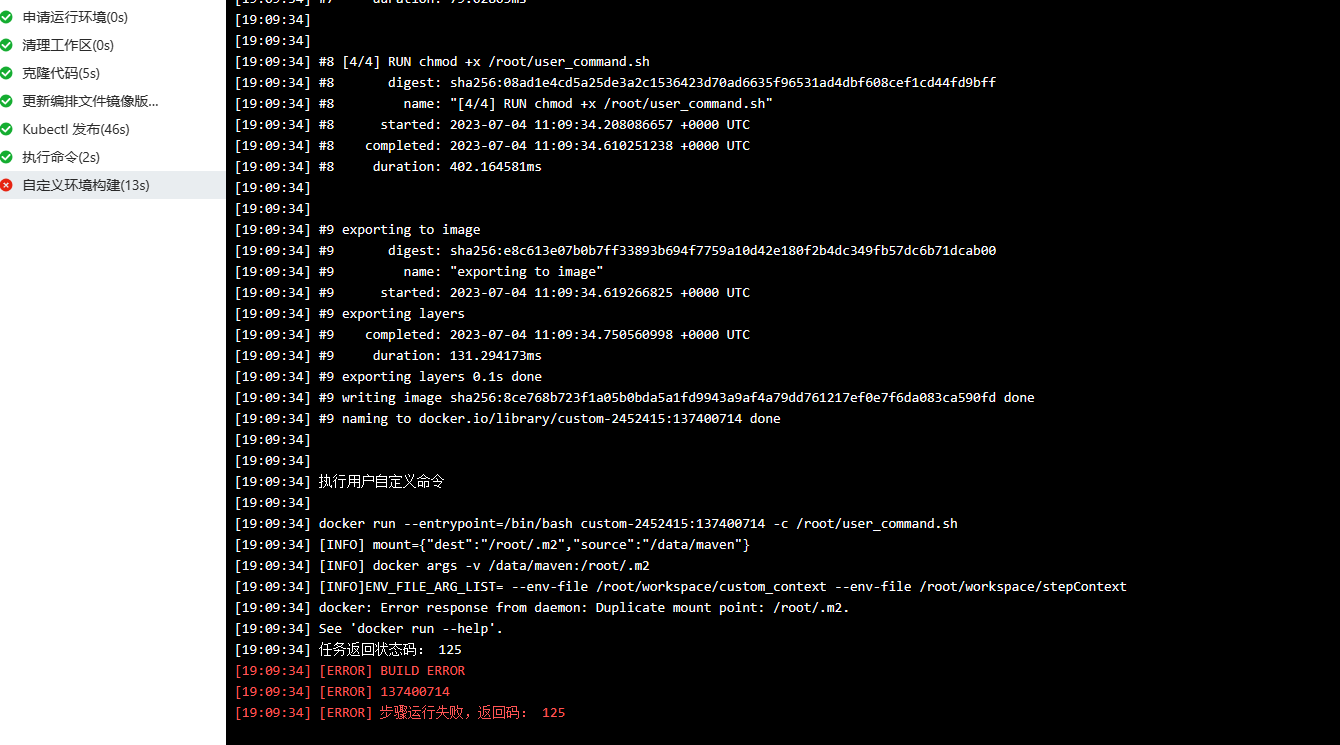Open the 更新编排文件镜像版 step

tap(113, 101)
